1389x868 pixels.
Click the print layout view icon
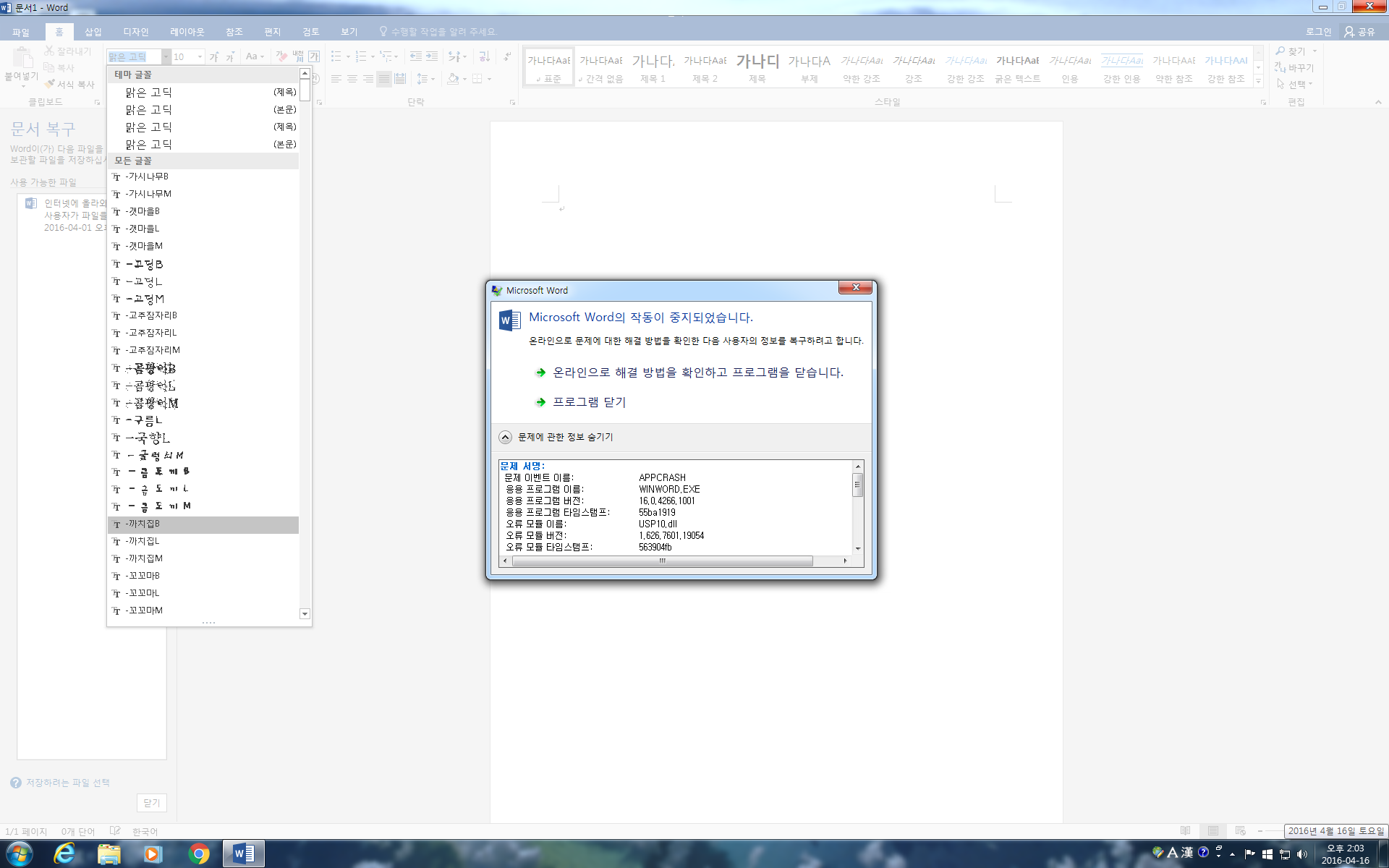[1213, 831]
